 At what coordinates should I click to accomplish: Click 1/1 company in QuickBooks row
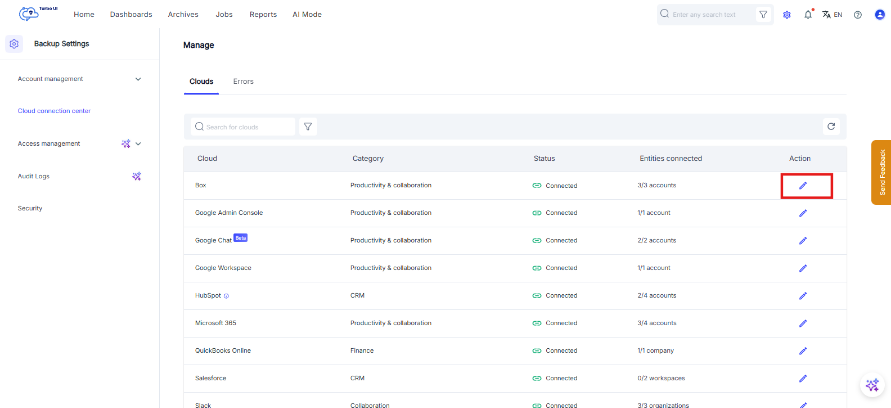point(656,351)
